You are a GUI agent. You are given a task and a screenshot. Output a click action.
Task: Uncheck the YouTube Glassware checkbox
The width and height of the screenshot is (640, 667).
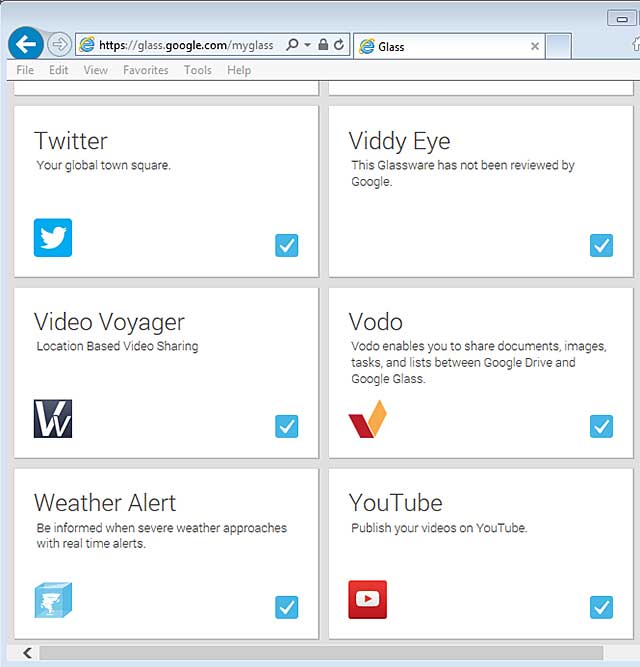click(x=601, y=607)
